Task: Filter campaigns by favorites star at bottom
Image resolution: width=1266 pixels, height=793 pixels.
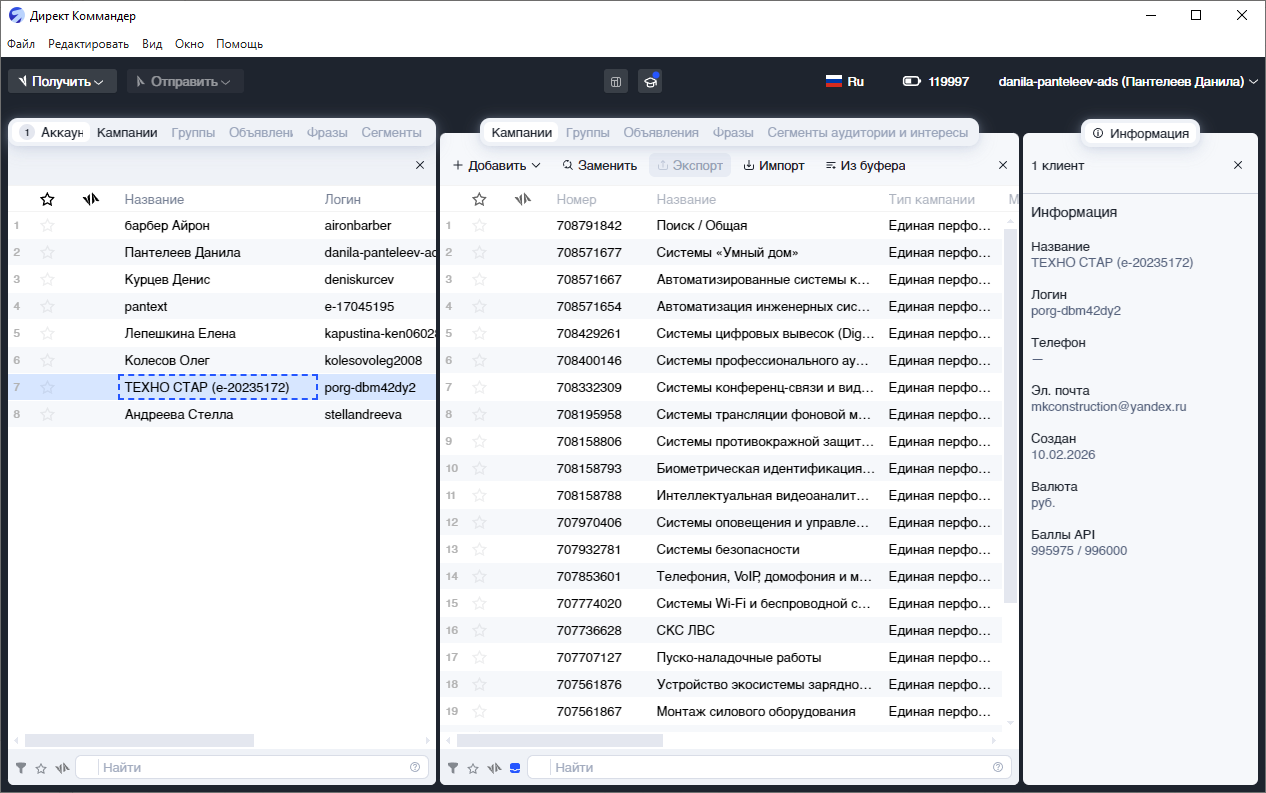Action: tap(473, 768)
